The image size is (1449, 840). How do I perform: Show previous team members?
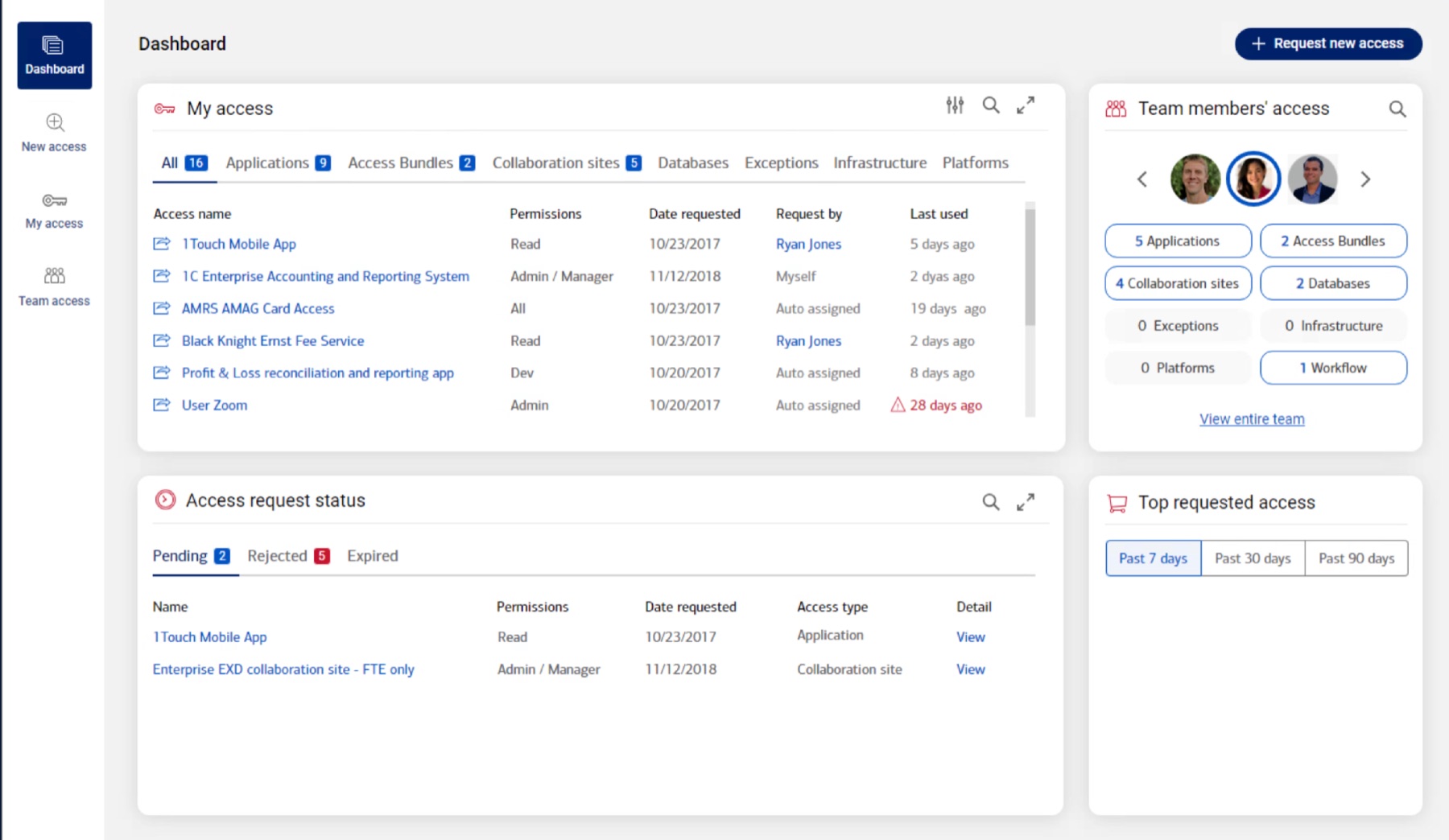tap(1141, 179)
